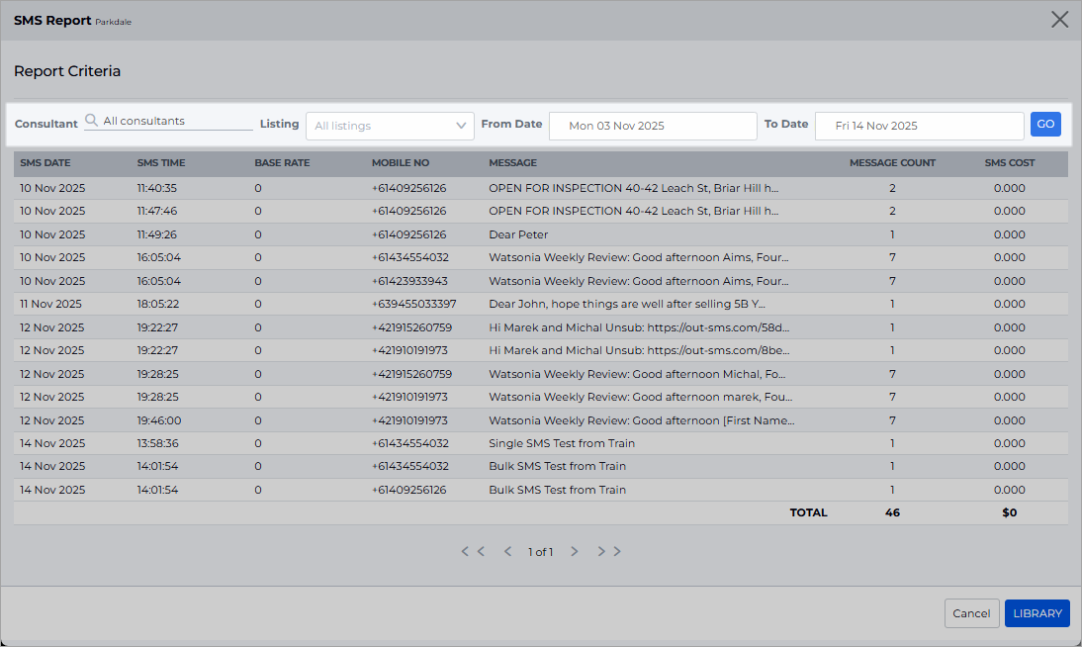Screen dimensions: 1082x647
Task: Click the '[First Name...' Weekly Review message
Action: coord(642,420)
